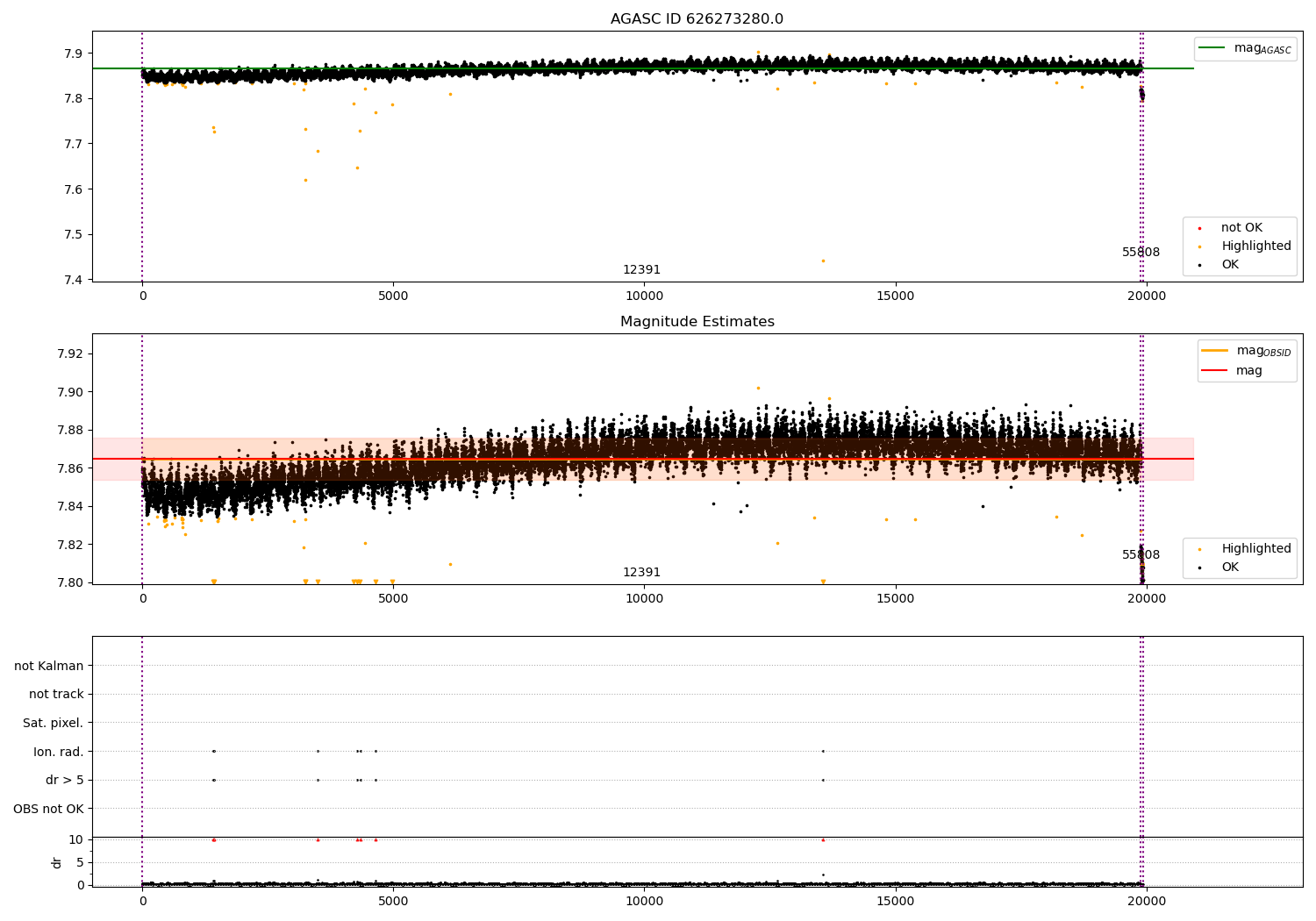Click the 12391 label in the top plot

click(641, 270)
